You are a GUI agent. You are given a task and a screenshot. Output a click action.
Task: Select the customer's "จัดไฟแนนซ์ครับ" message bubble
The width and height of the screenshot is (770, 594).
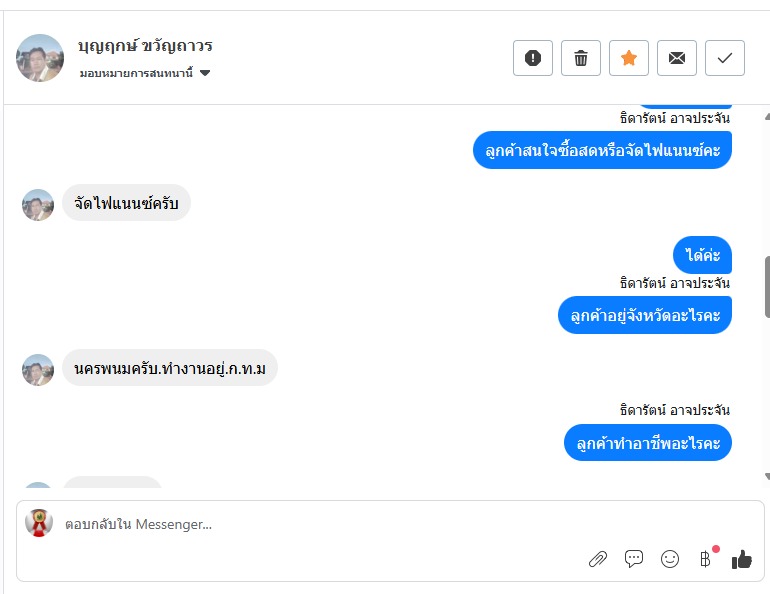[x=126, y=204]
